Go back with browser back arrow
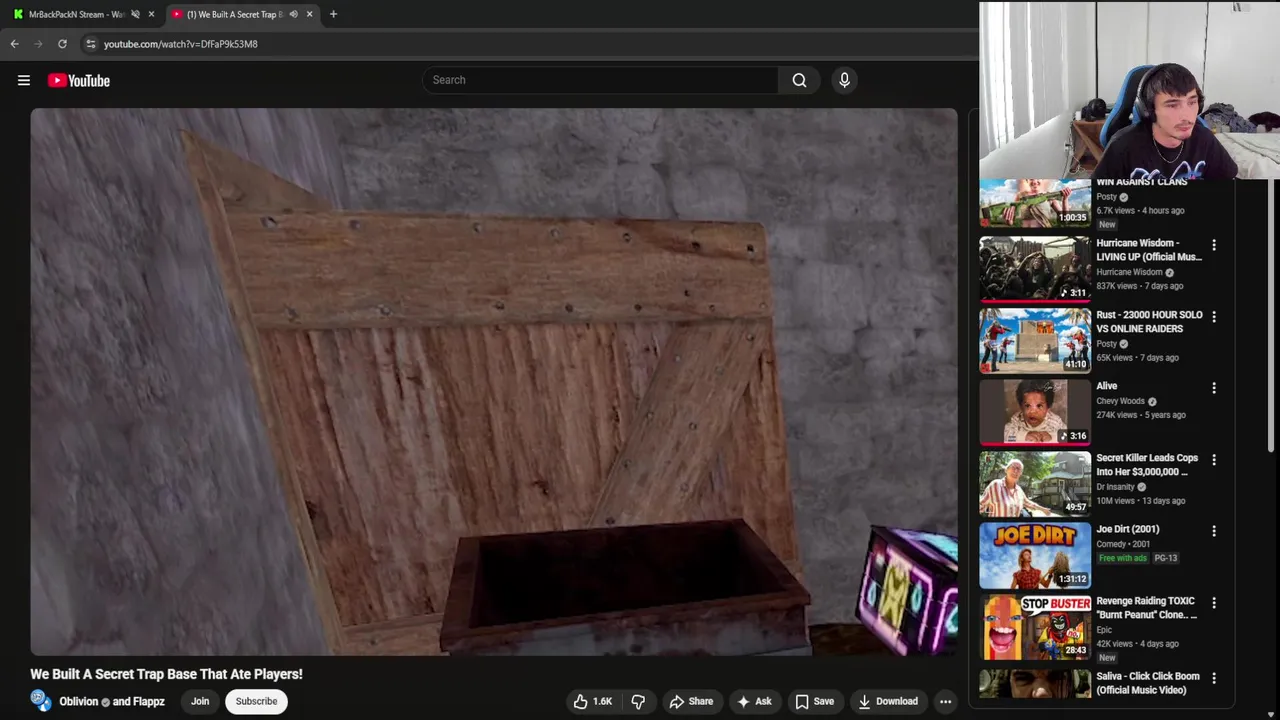 click(14, 44)
